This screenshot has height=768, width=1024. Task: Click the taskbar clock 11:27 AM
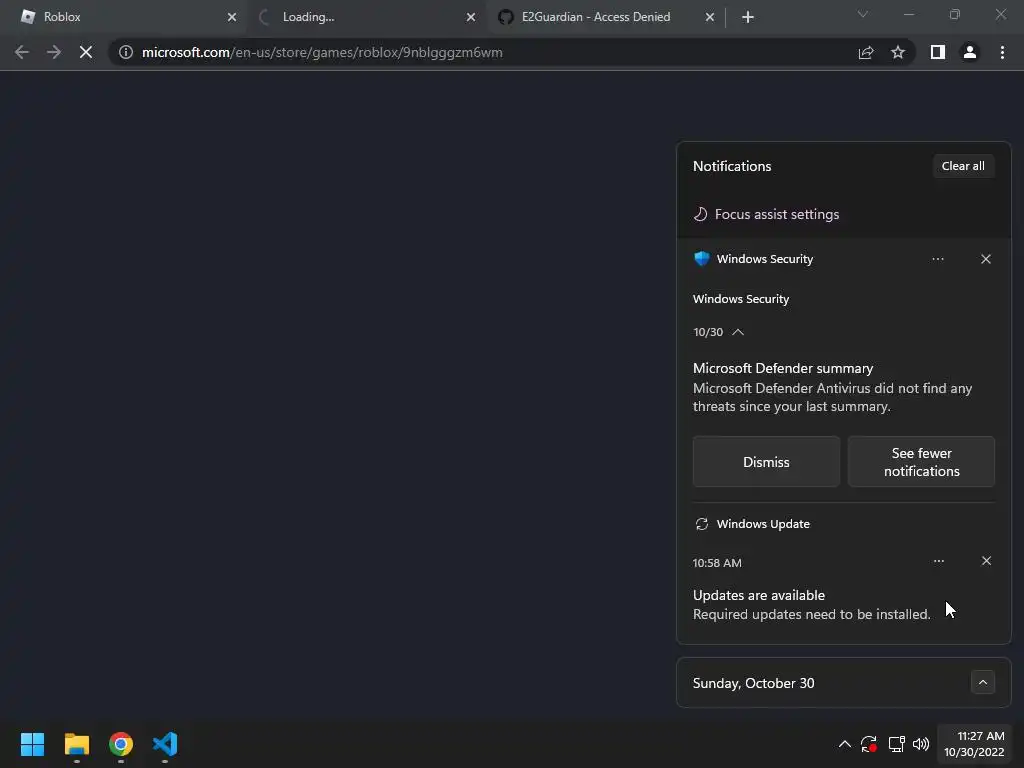[x=974, y=744]
